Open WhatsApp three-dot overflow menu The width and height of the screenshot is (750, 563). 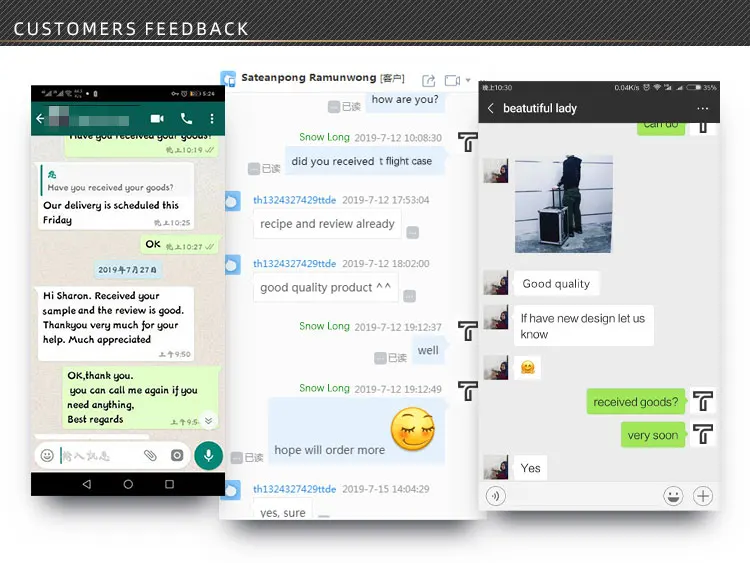212,118
